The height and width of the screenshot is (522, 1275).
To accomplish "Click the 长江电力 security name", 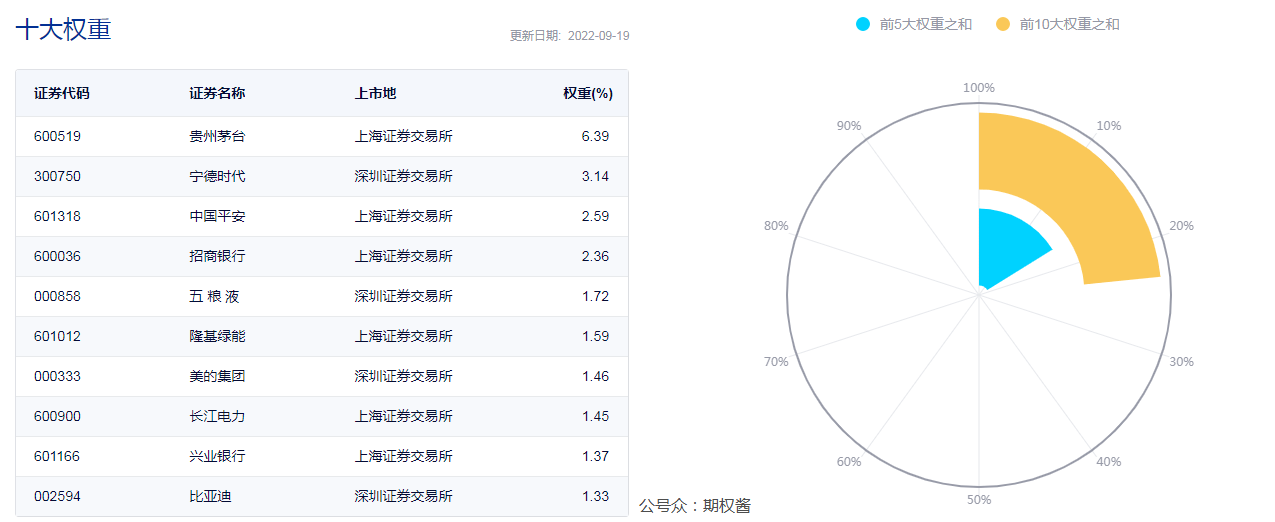I will click(x=217, y=416).
